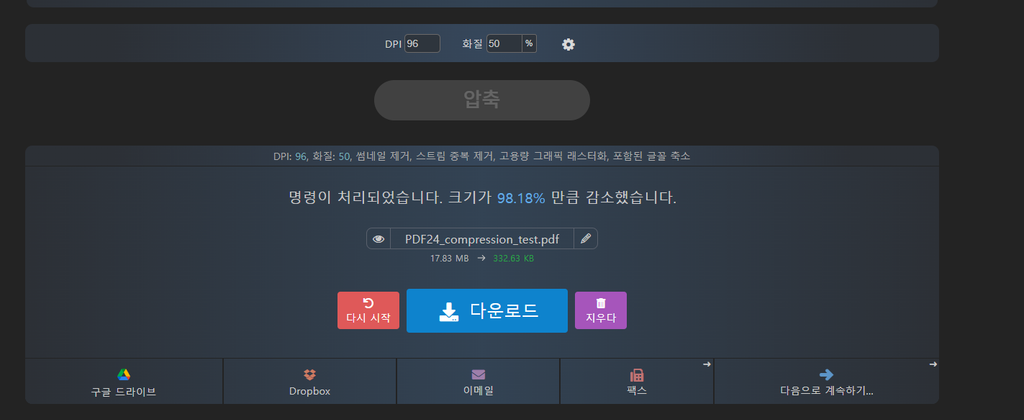1024x420 pixels.
Task: Rename file with the pencil icon
Action: point(586,238)
